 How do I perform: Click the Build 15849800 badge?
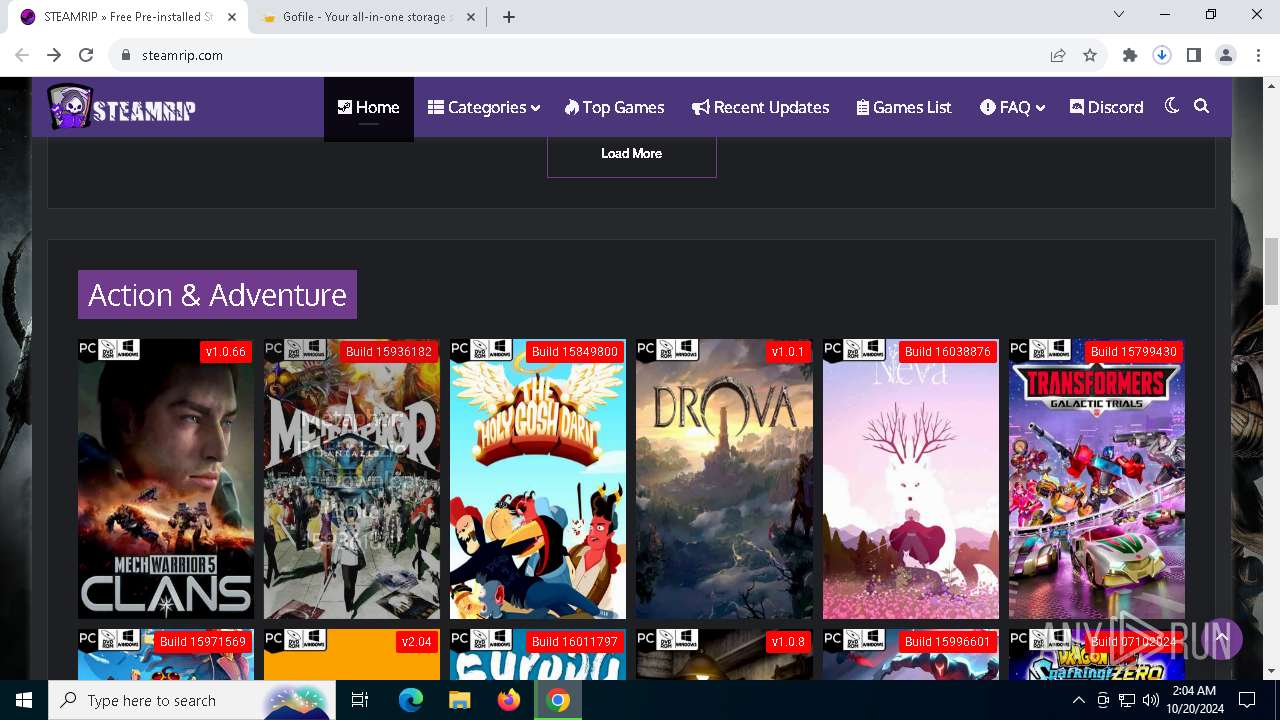[x=574, y=352]
